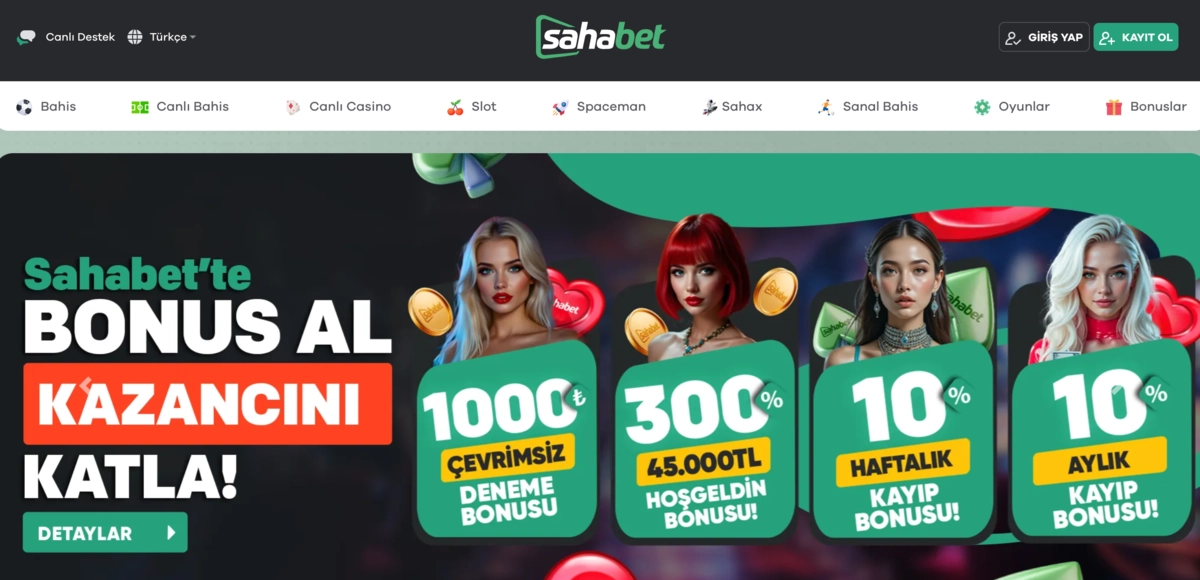Click the green Canlı Bahis field icon
Viewport: 1200px width, 580px height.
(x=140, y=107)
